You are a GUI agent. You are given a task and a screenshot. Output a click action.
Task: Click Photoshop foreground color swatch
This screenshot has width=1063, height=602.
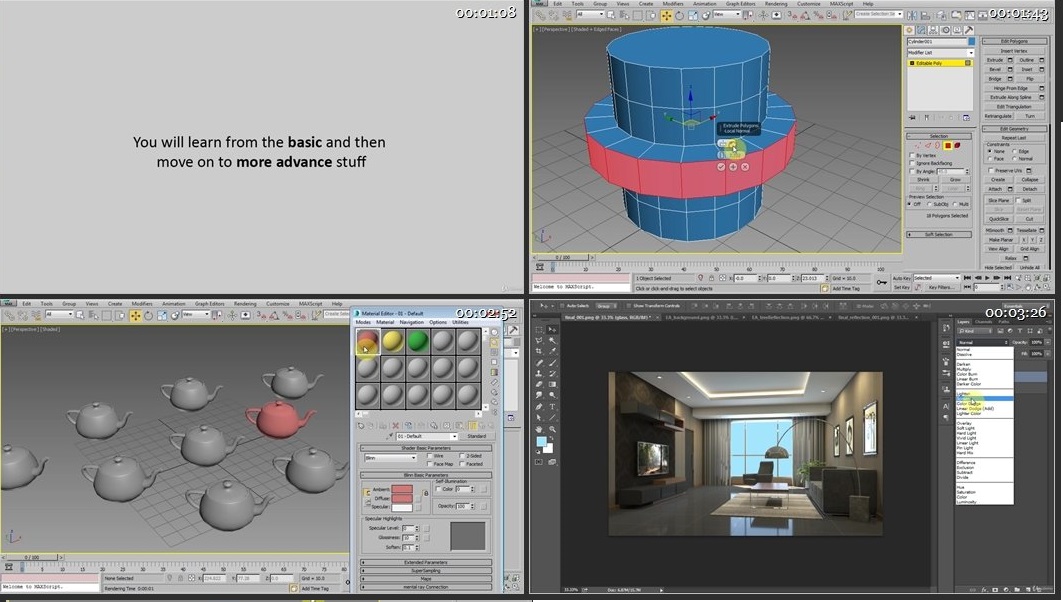coord(541,442)
